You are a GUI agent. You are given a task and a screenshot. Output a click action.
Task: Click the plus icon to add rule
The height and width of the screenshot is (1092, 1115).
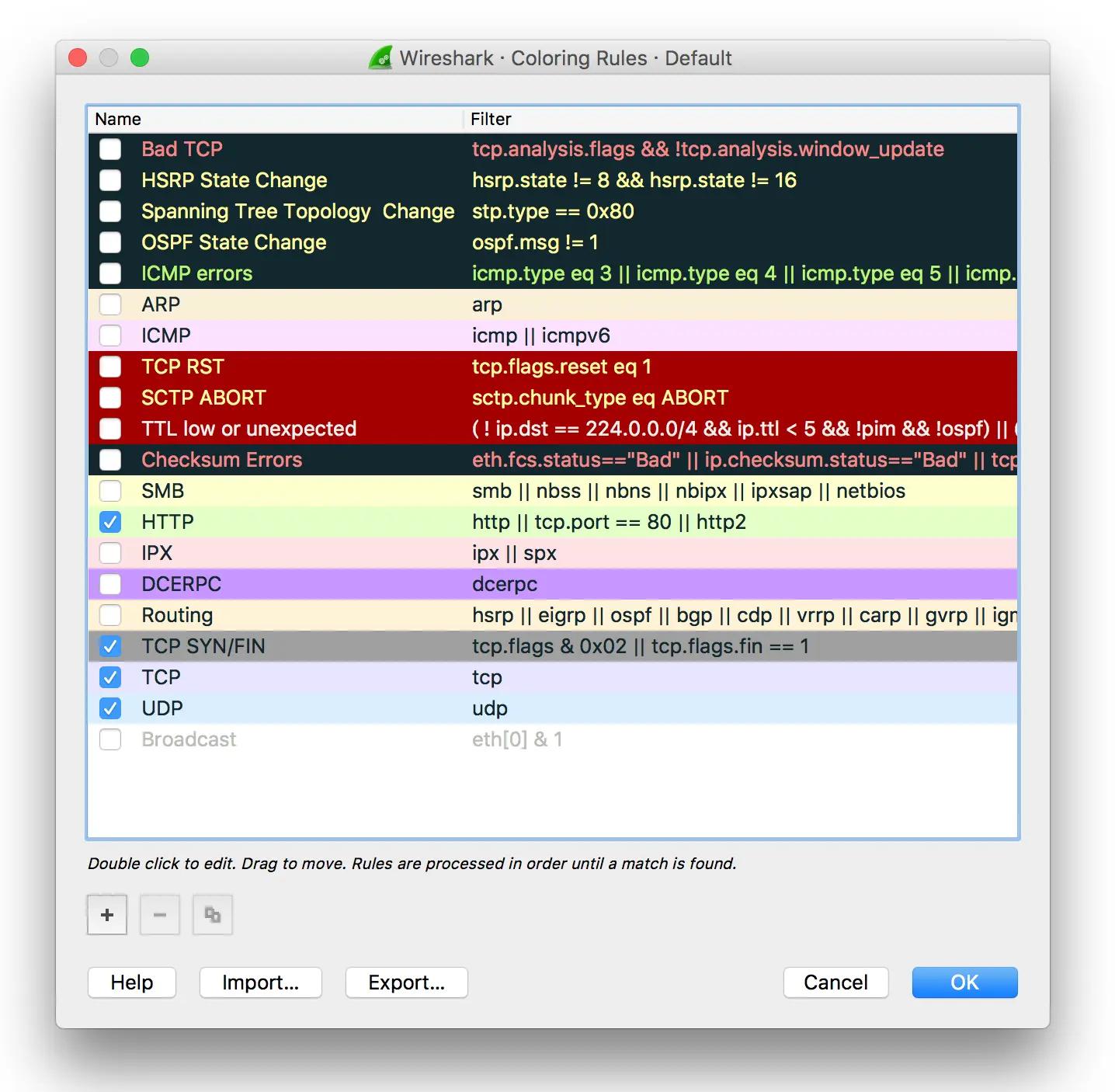point(107,915)
